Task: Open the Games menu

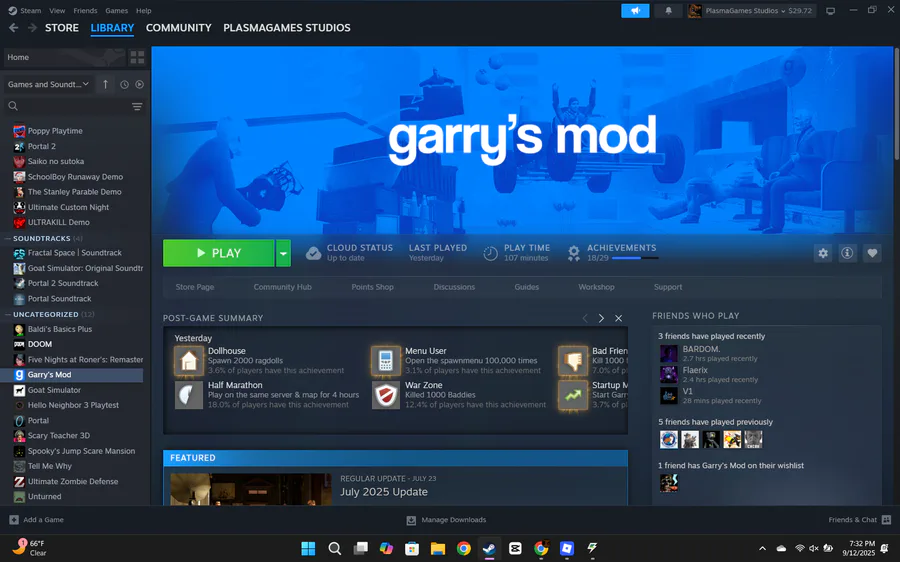Action: (117, 11)
